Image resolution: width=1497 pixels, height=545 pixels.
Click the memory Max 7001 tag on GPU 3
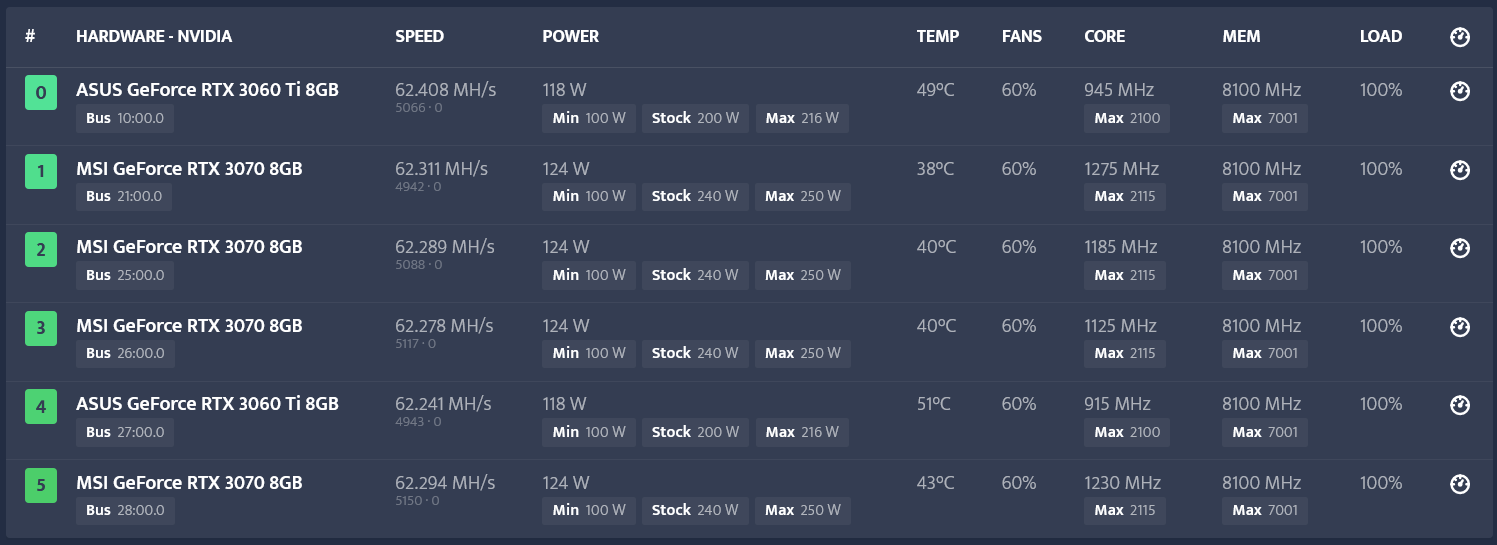(x=1265, y=353)
